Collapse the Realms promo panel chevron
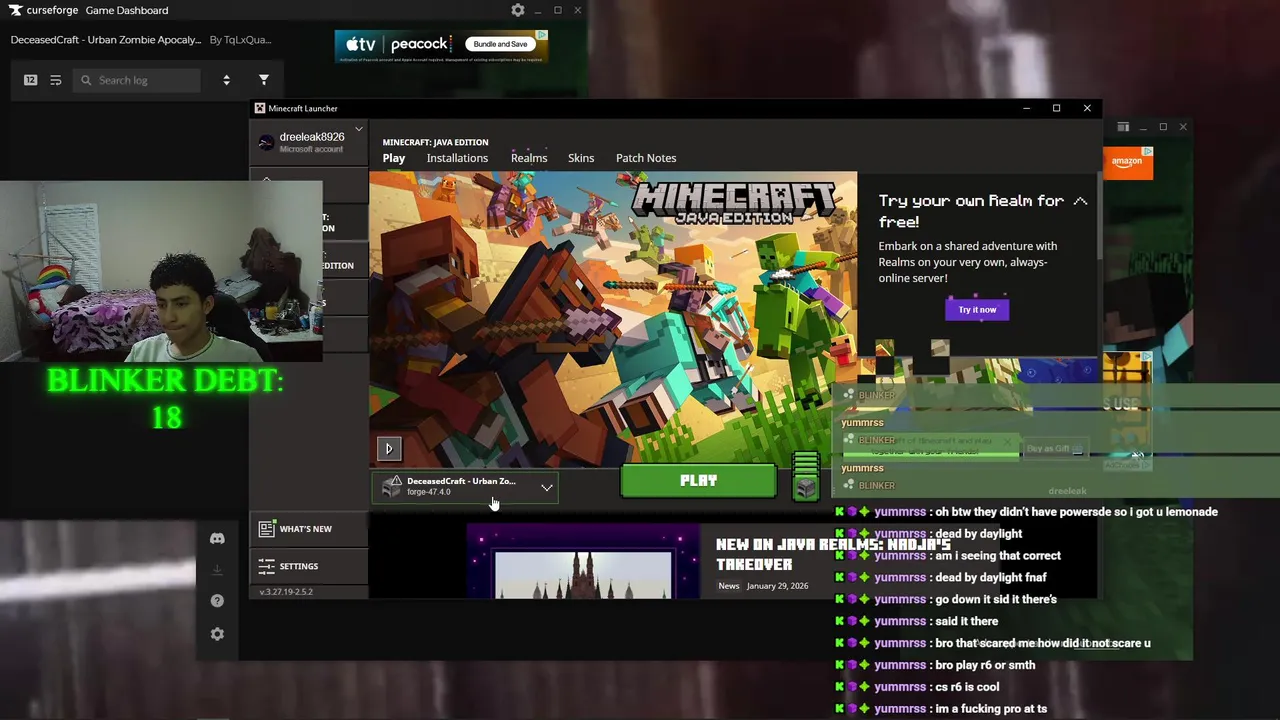The width and height of the screenshot is (1280, 720). [1080, 201]
